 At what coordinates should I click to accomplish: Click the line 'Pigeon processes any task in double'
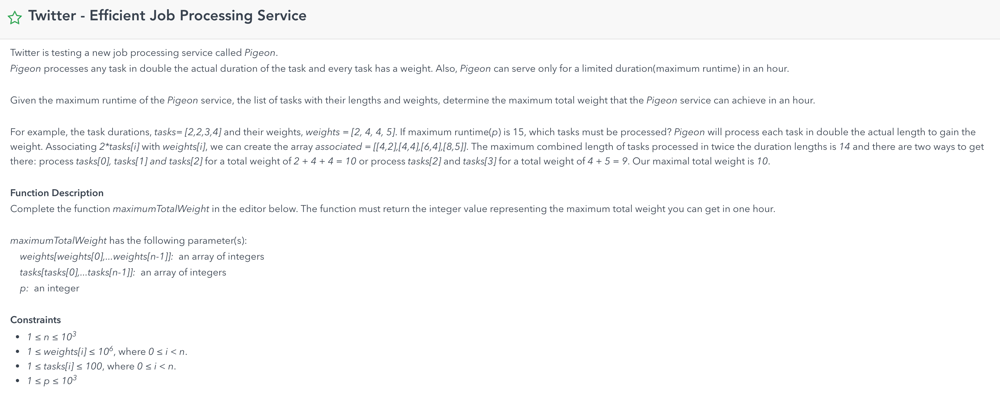399,68
